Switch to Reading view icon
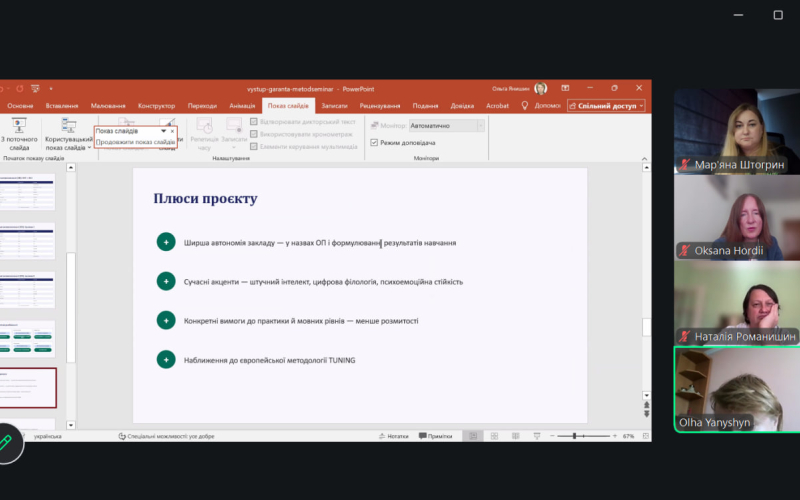The width and height of the screenshot is (800, 500). point(516,436)
